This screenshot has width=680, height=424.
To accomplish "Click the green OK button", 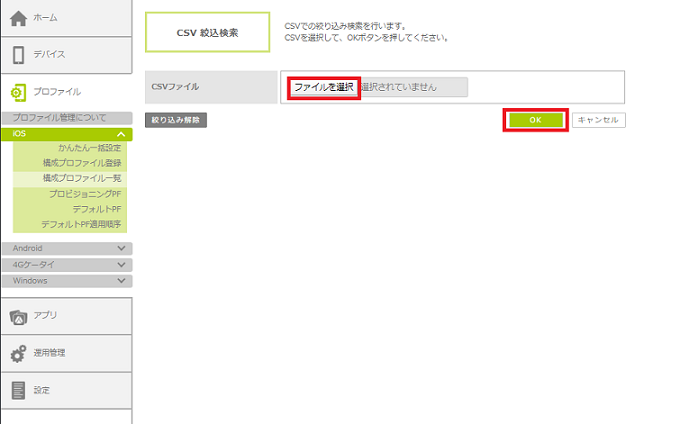I will pyautogui.click(x=535, y=120).
